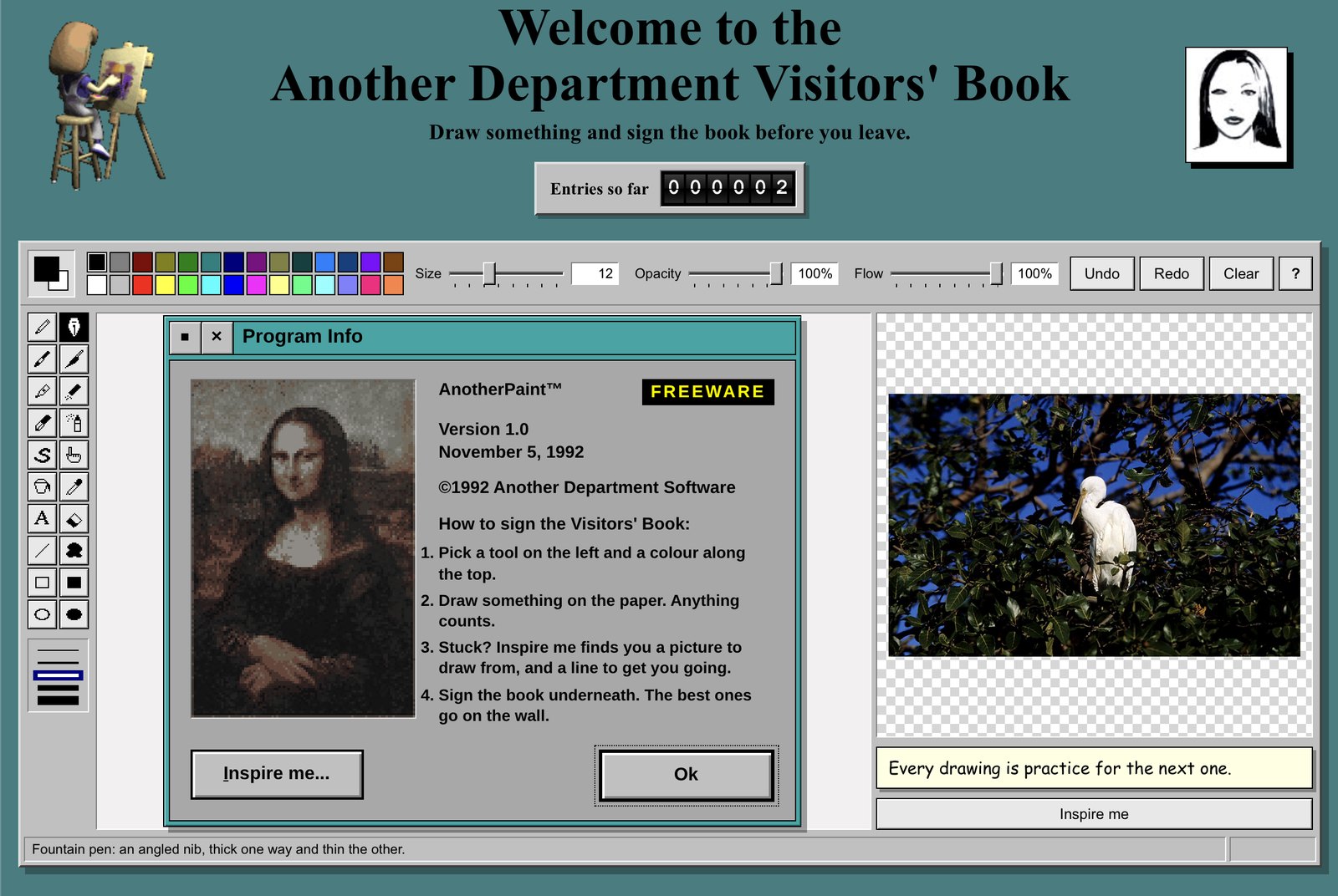Click the foreground/background color indicator
Image resolution: width=1338 pixels, height=896 pixels.
[x=51, y=273]
